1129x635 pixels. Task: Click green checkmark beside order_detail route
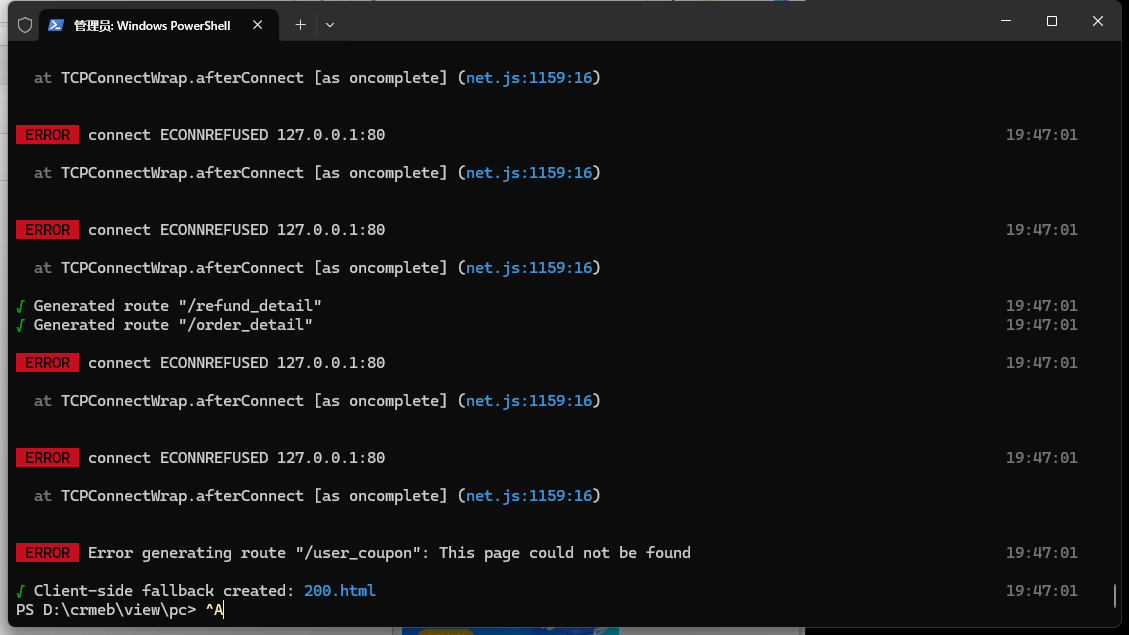[x=20, y=325]
